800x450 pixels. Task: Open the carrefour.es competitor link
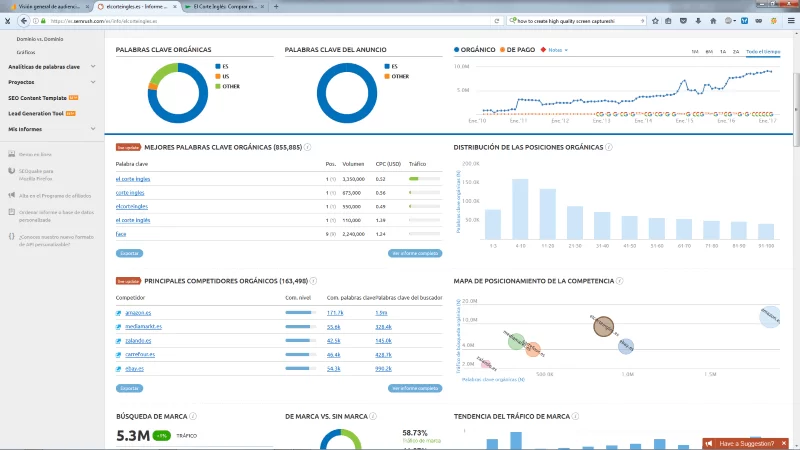coord(140,354)
